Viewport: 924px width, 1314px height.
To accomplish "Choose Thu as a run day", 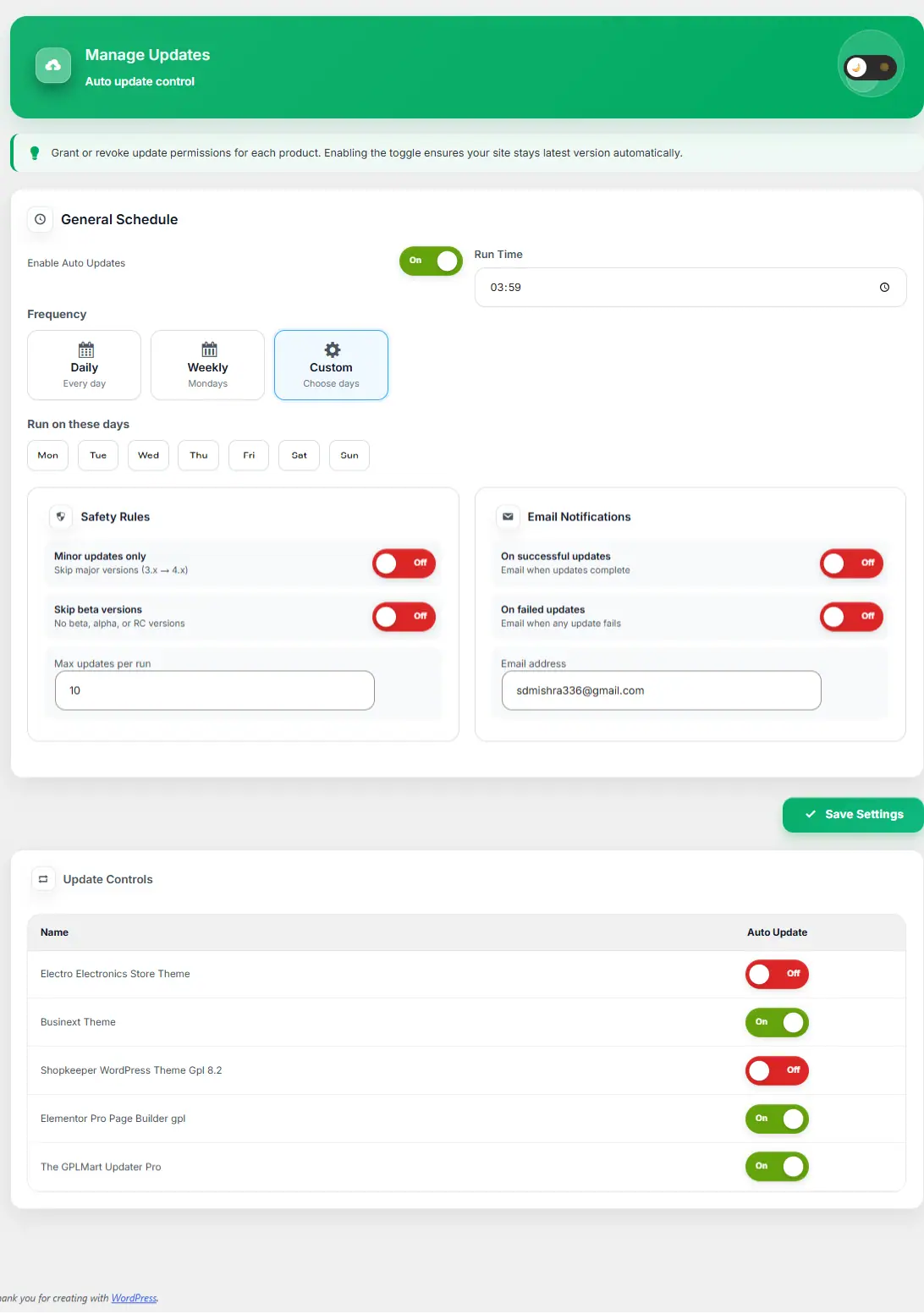I will pos(199,455).
